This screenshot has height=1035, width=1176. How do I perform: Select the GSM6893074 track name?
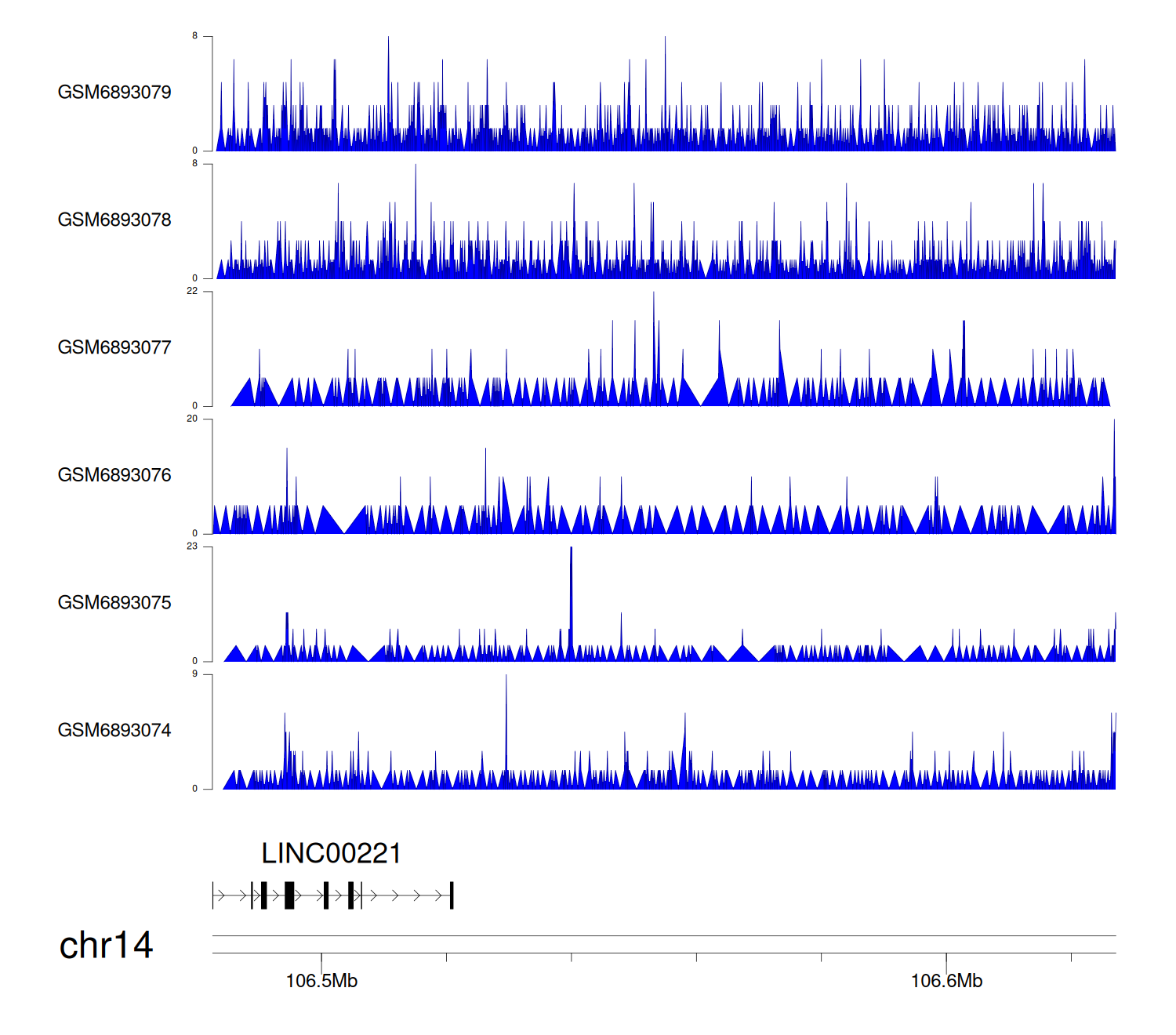(x=114, y=730)
